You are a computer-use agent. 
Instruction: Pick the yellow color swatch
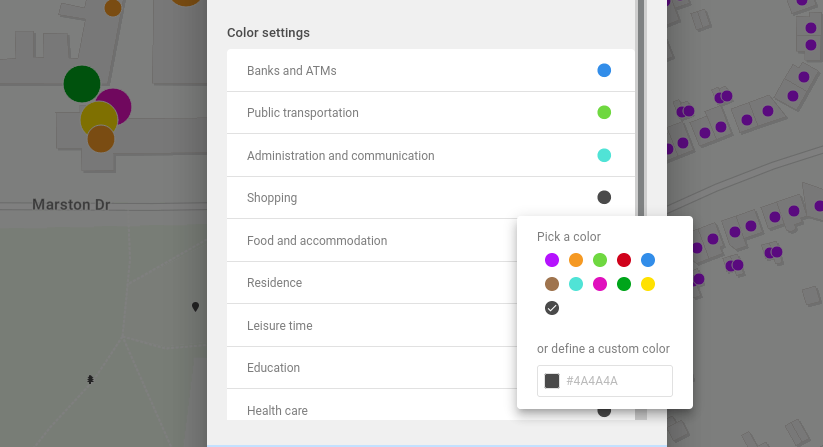click(x=648, y=284)
